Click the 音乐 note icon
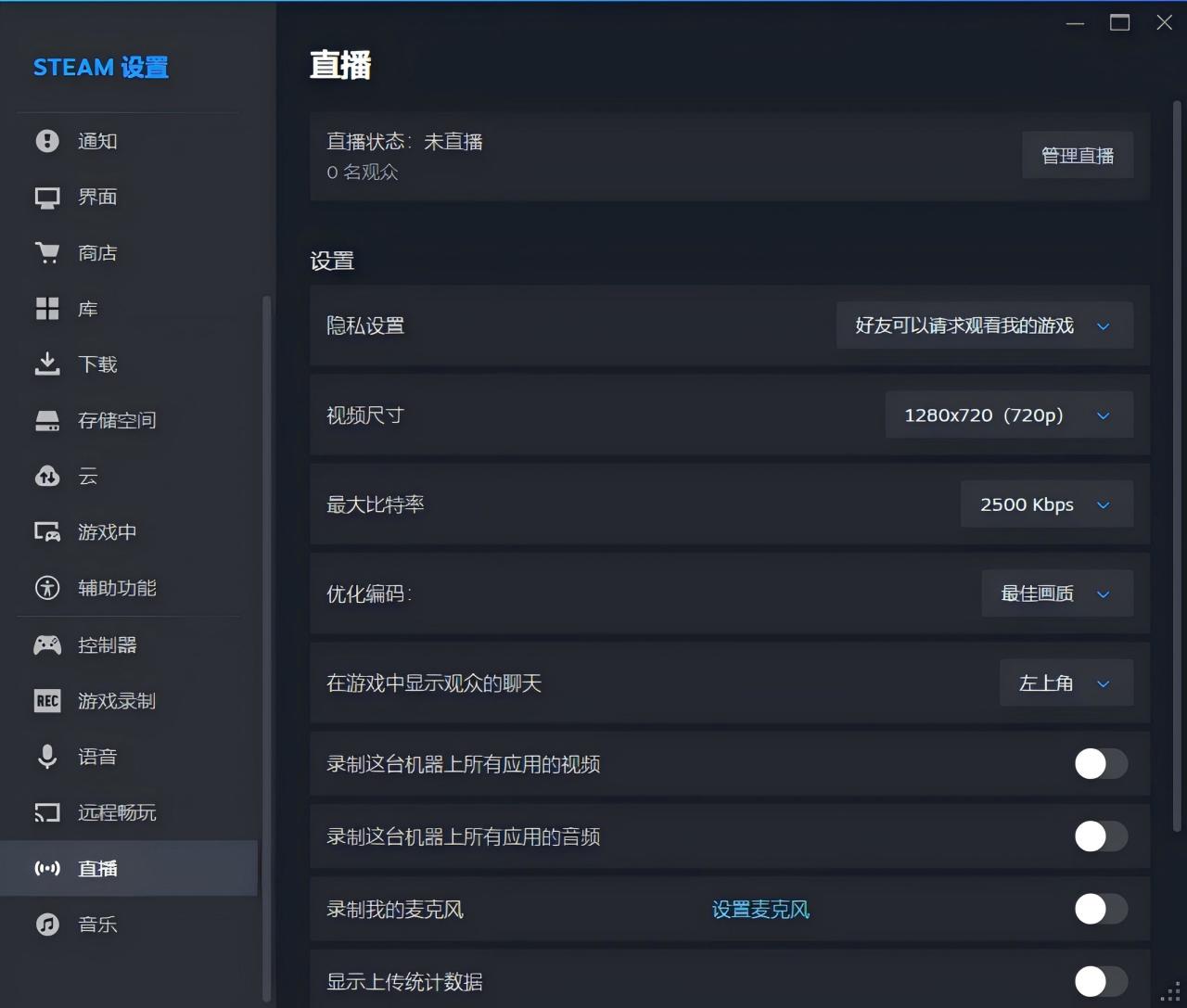The height and width of the screenshot is (1008, 1187). coord(47,925)
